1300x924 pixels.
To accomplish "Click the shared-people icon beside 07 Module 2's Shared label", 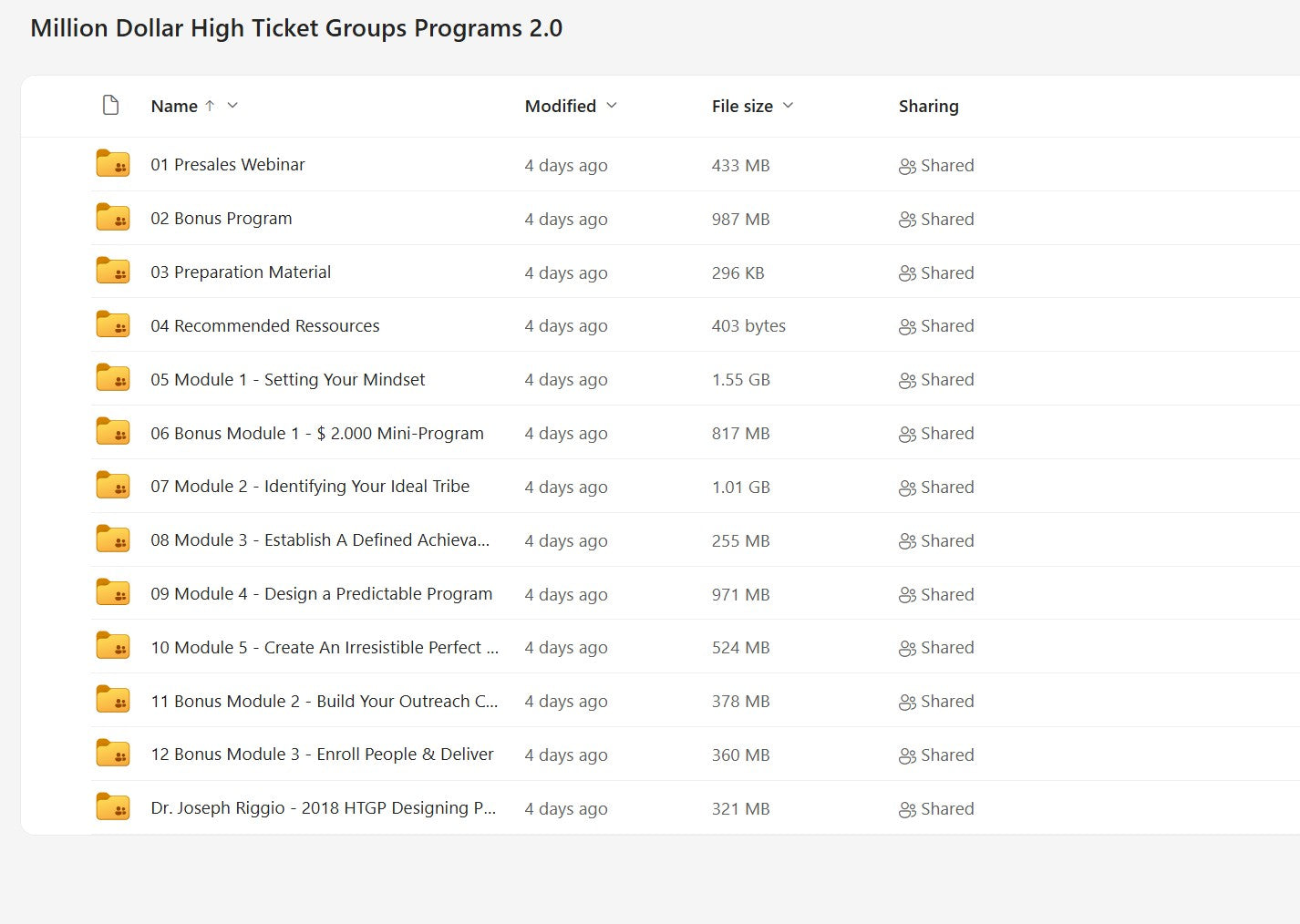I will (906, 487).
